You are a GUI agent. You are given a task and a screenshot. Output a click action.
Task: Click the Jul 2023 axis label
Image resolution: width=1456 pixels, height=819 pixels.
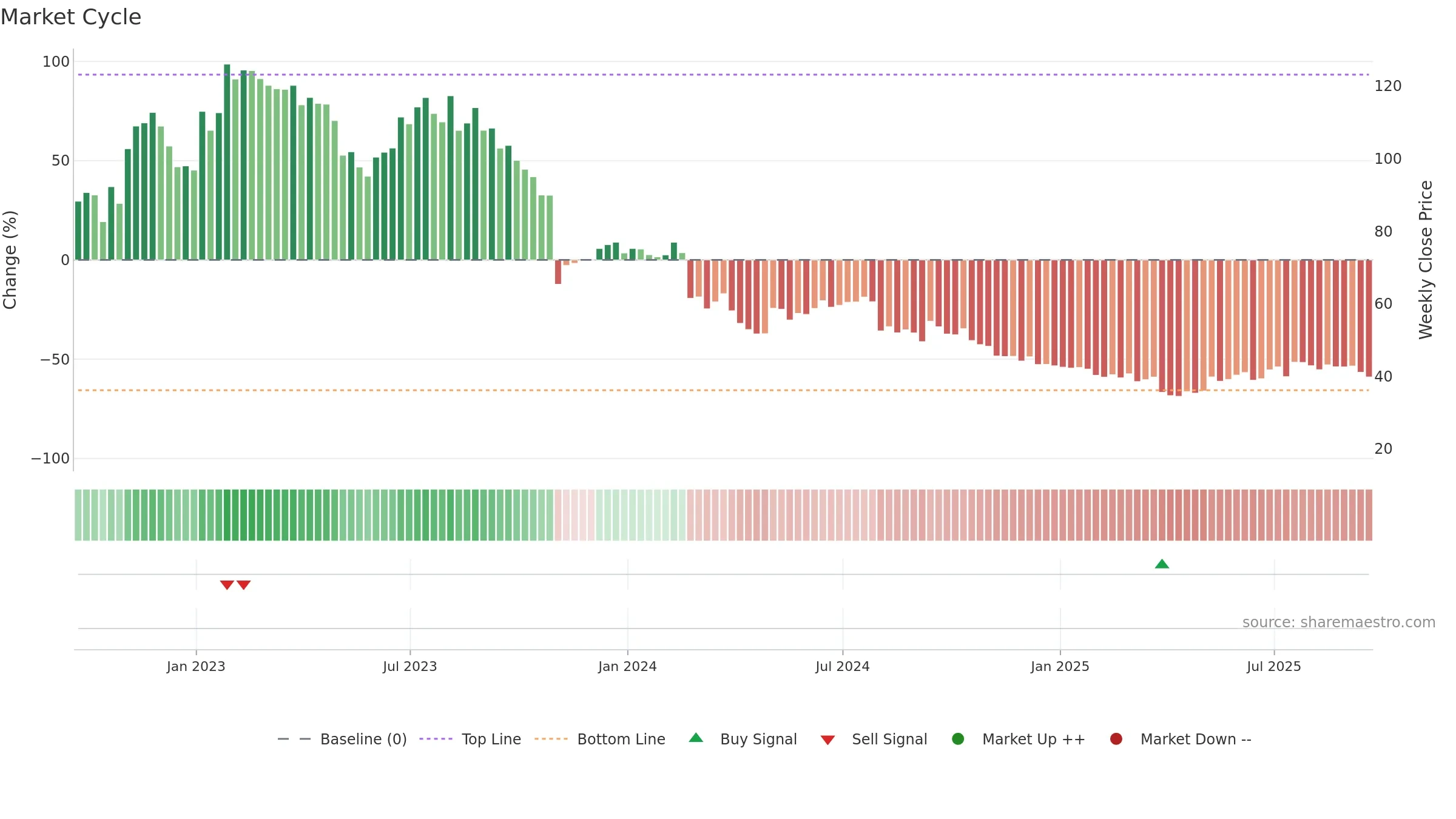(x=410, y=667)
